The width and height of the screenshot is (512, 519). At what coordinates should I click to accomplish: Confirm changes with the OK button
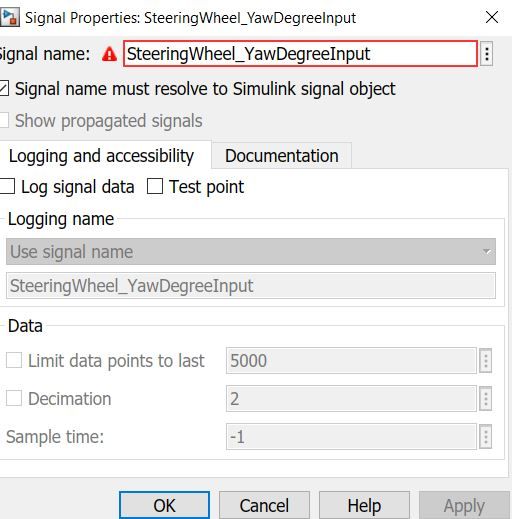tap(164, 505)
